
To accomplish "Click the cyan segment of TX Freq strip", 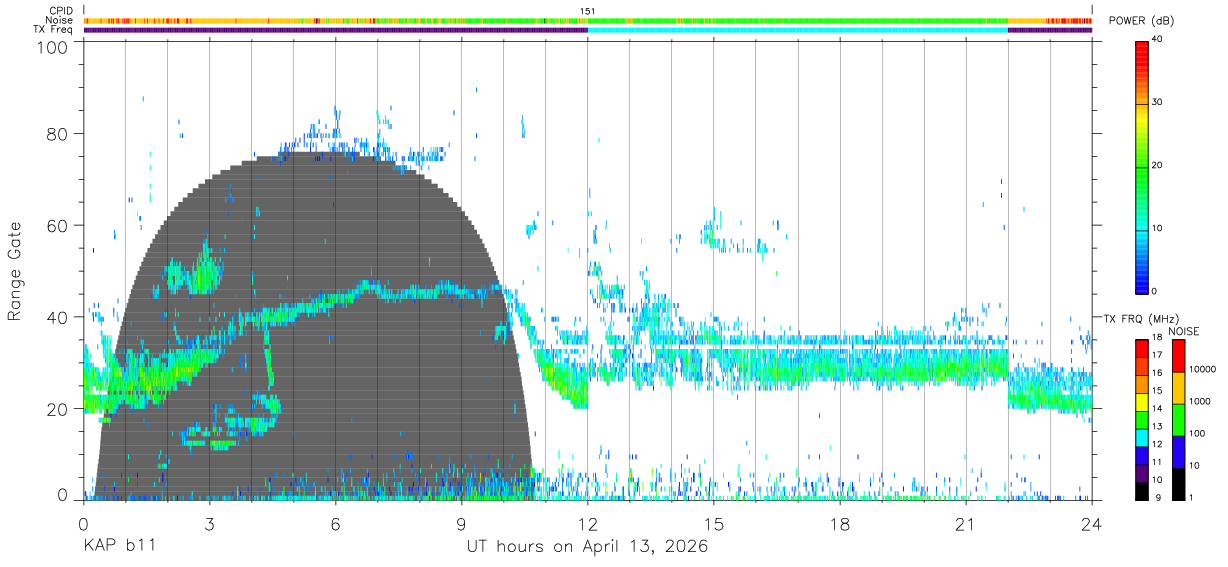I will (798, 30).
